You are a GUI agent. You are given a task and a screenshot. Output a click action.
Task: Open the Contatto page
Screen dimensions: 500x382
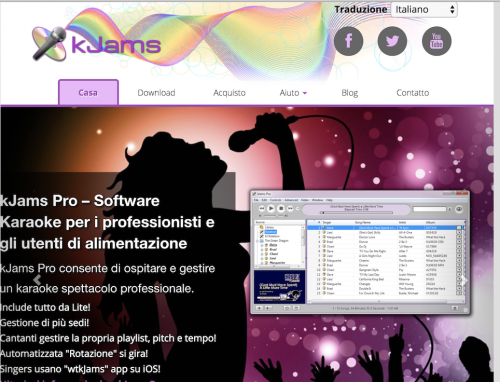point(413,93)
